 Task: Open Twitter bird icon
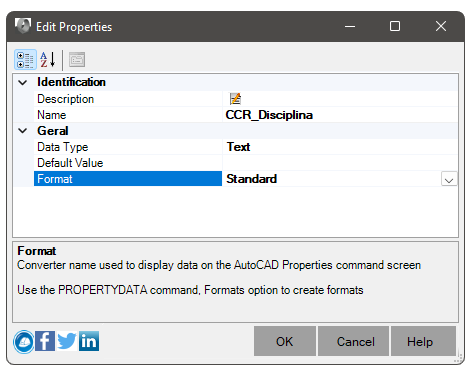tap(67, 341)
